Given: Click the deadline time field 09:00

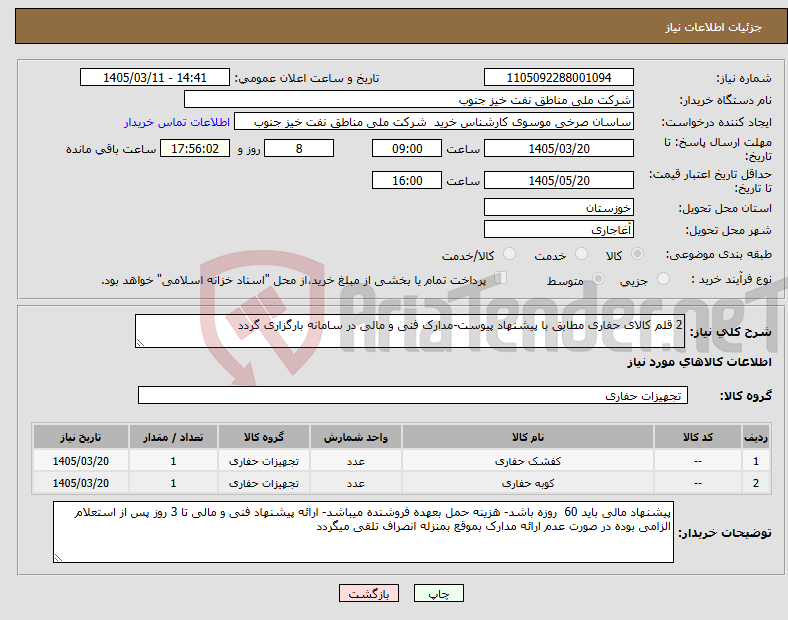Looking at the screenshot, I should pos(407,148).
